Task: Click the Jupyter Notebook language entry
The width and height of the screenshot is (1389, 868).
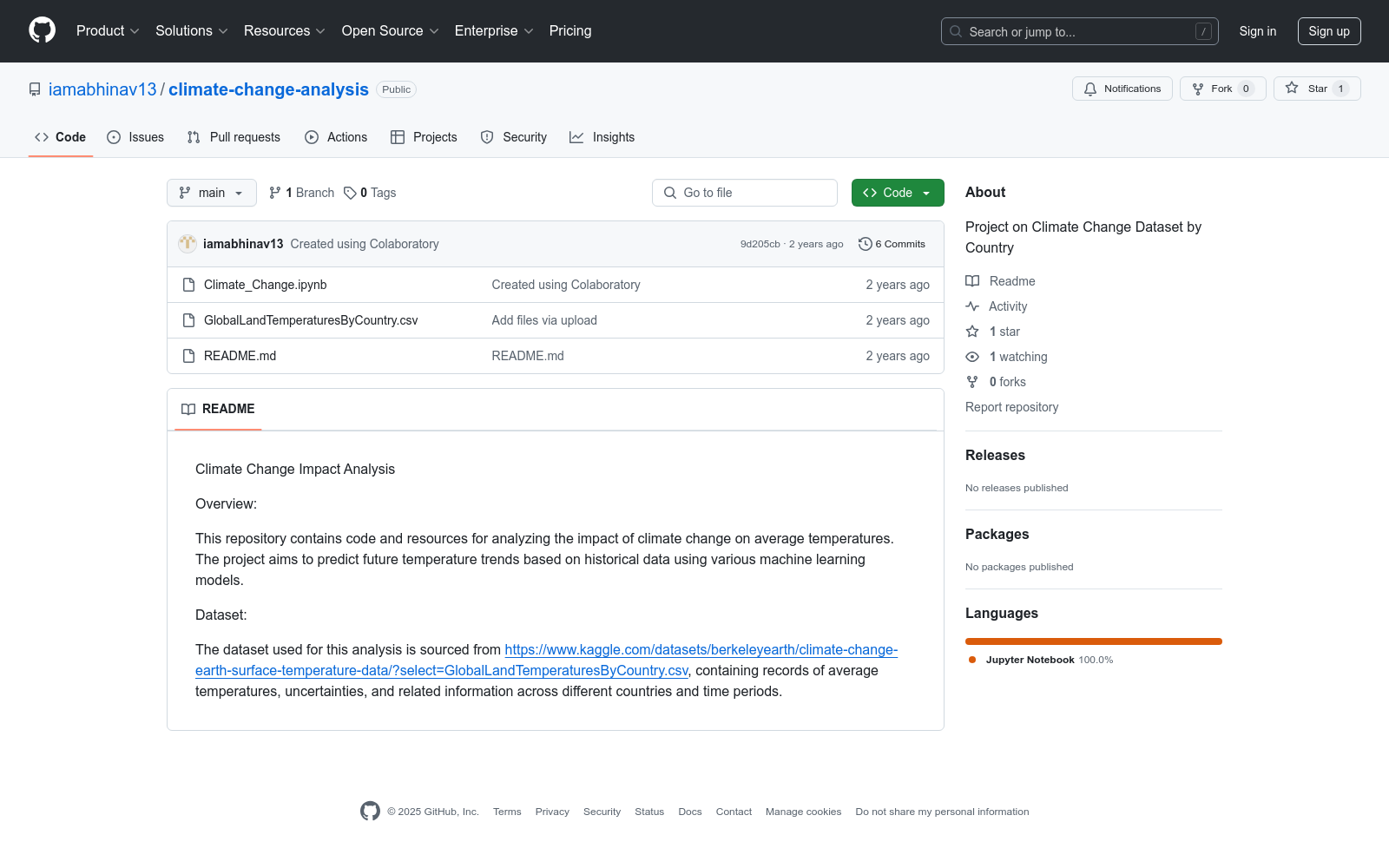Action: (x=1040, y=660)
